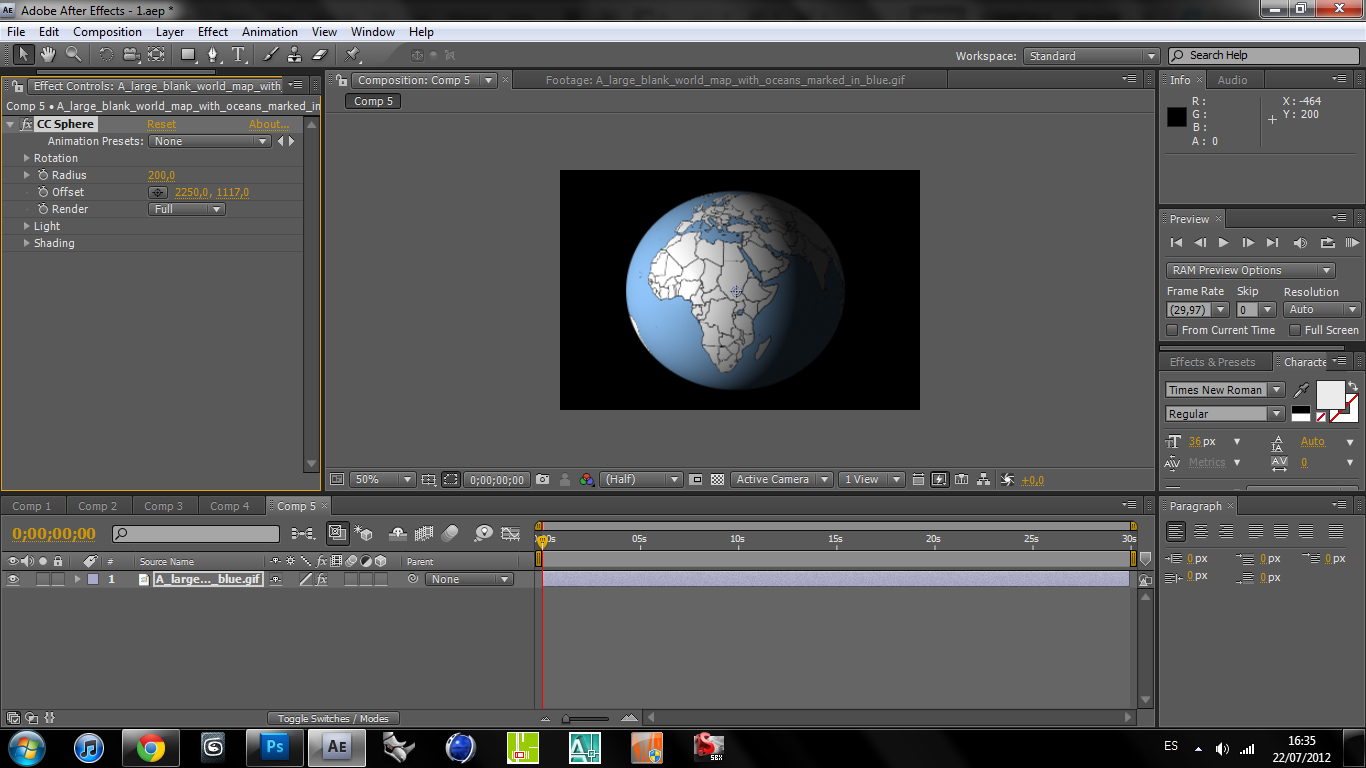The width and height of the screenshot is (1366, 768).
Task: Select the Horizontal Type tool
Action: coord(238,54)
